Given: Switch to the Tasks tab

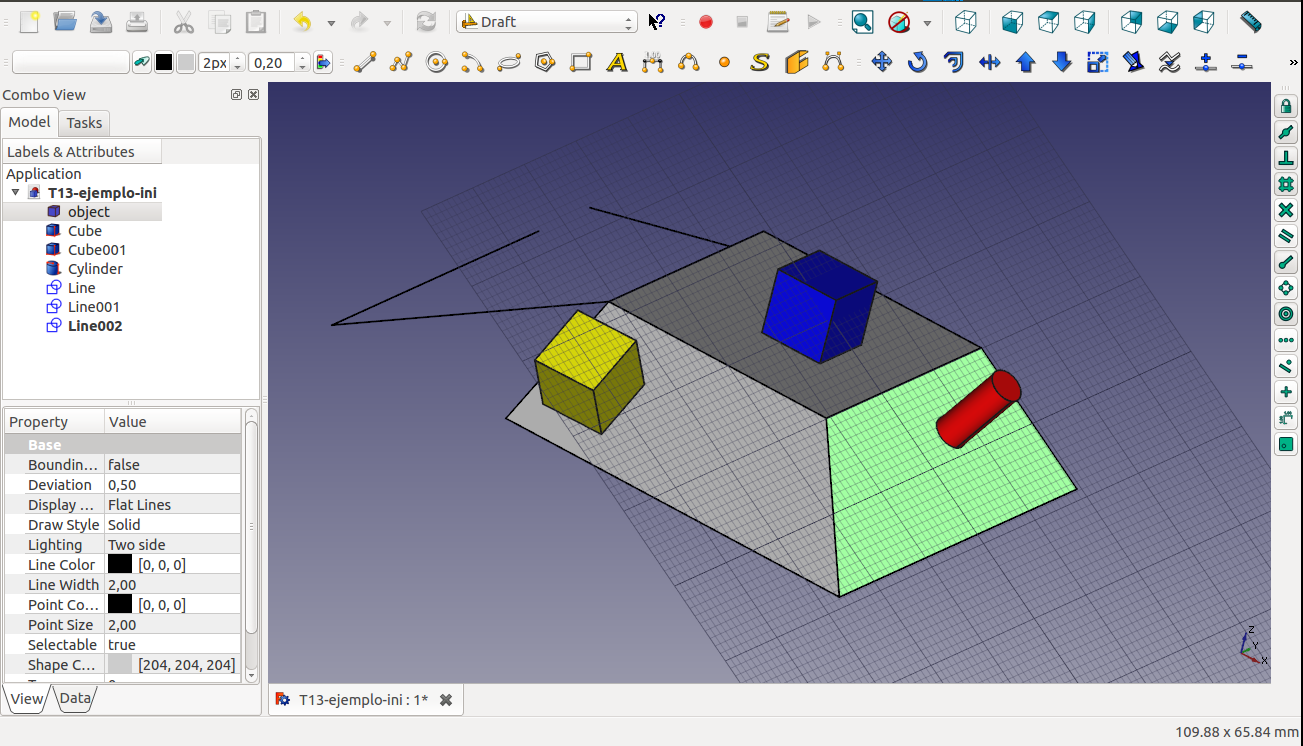Looking at the screenshot, I should point(84,123).
